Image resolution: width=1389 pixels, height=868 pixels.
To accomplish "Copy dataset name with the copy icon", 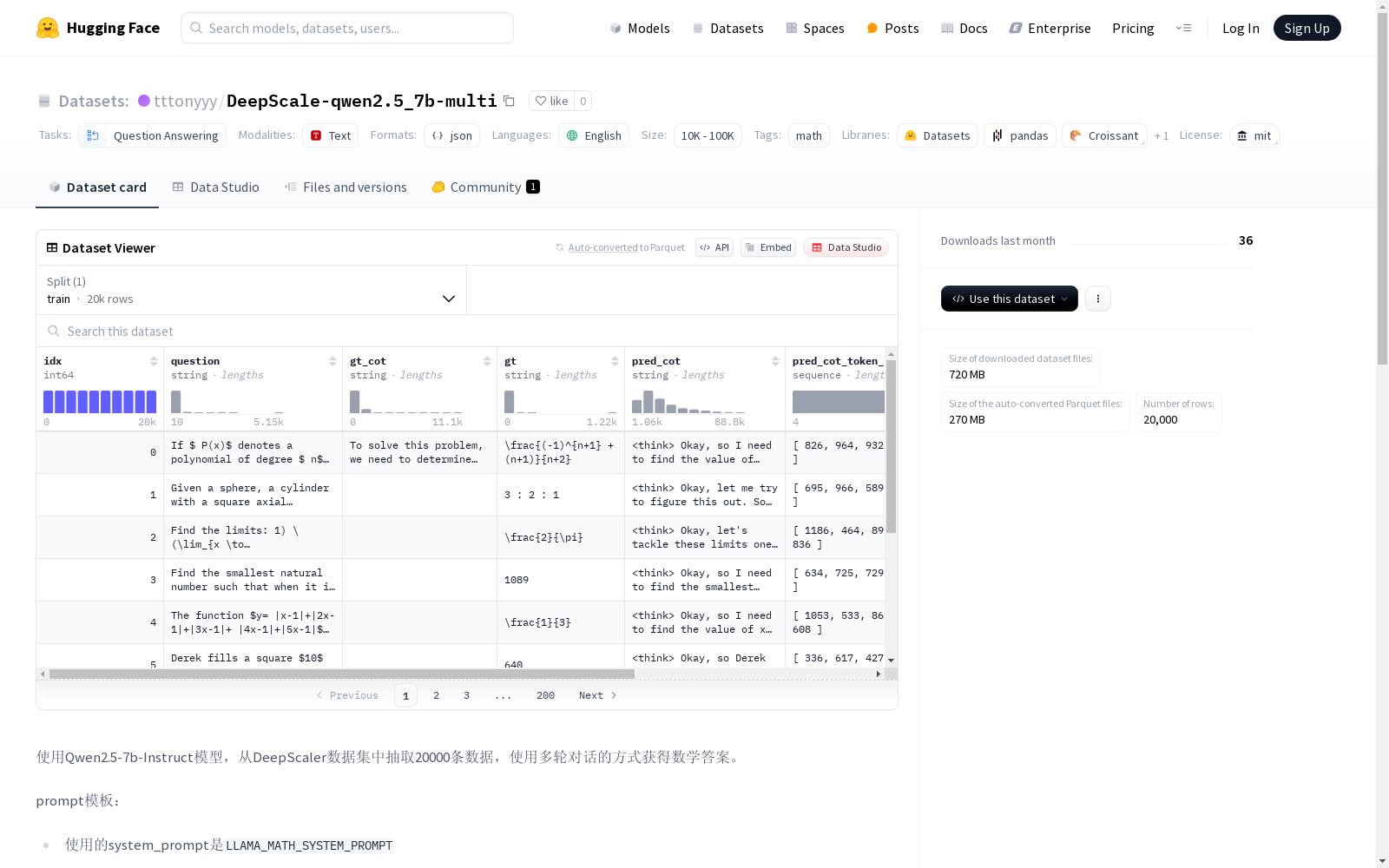I will [x=510, y=102].
